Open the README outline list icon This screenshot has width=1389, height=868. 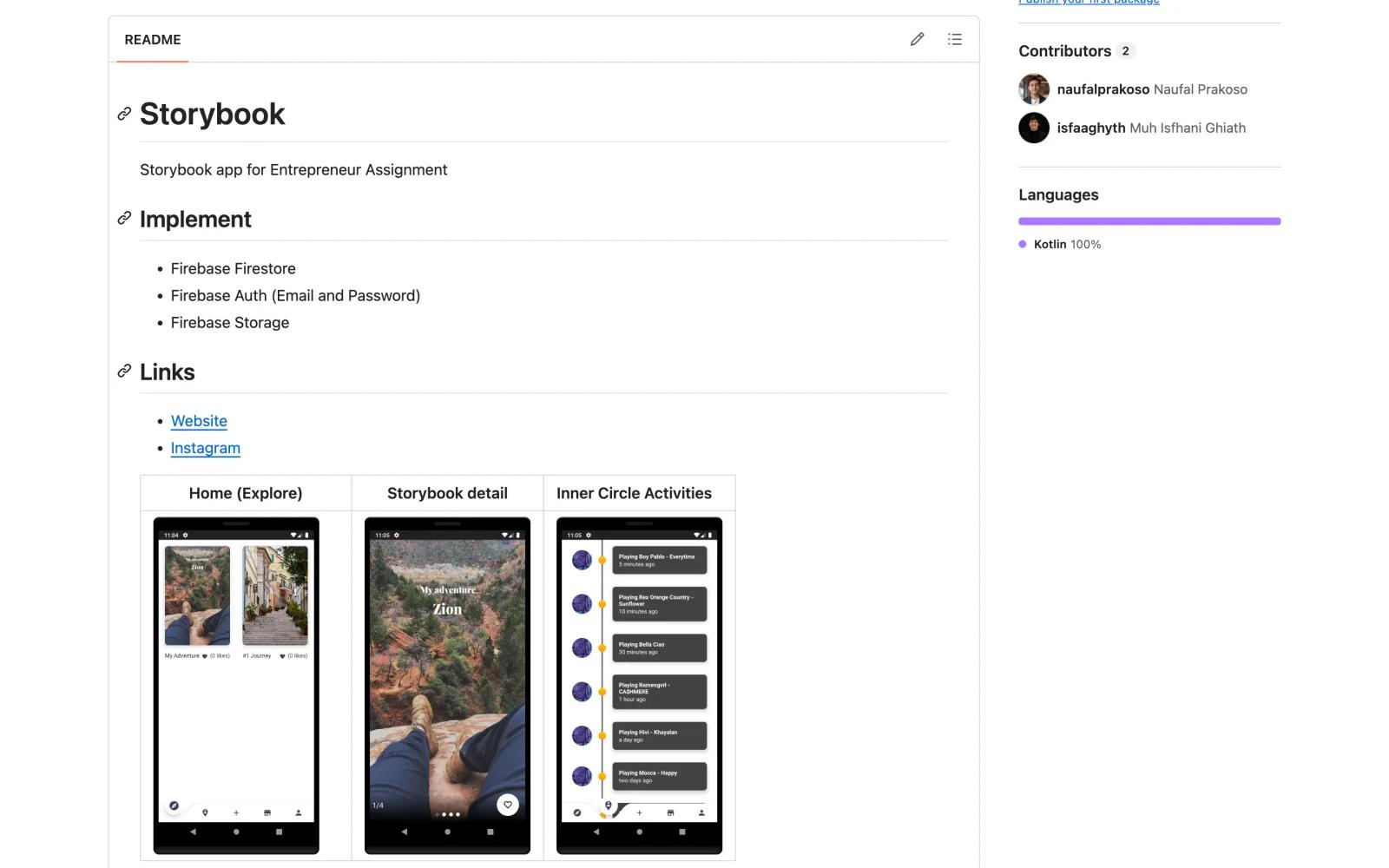click(x=954, y=39)
